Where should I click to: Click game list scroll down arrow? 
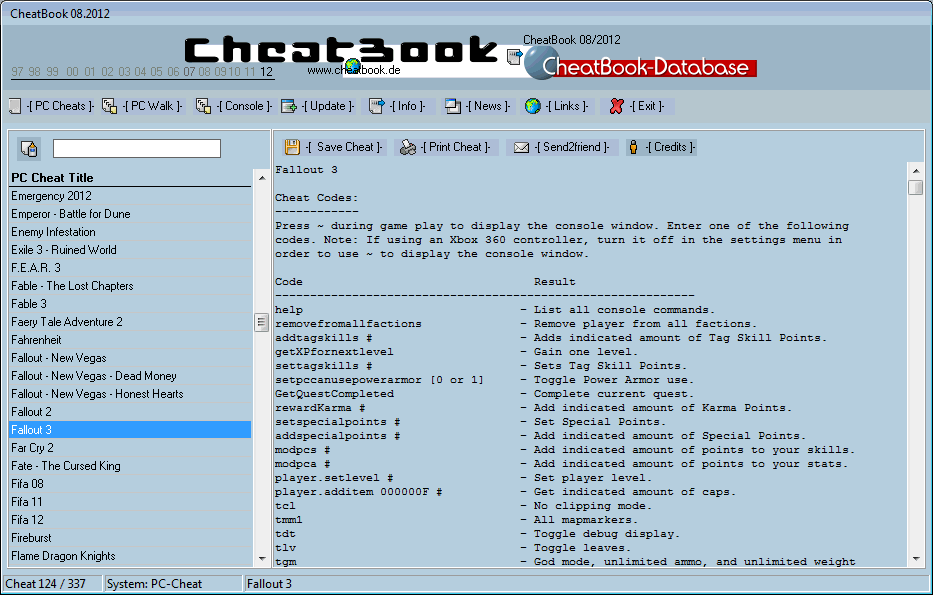click(x=262, y=559)
